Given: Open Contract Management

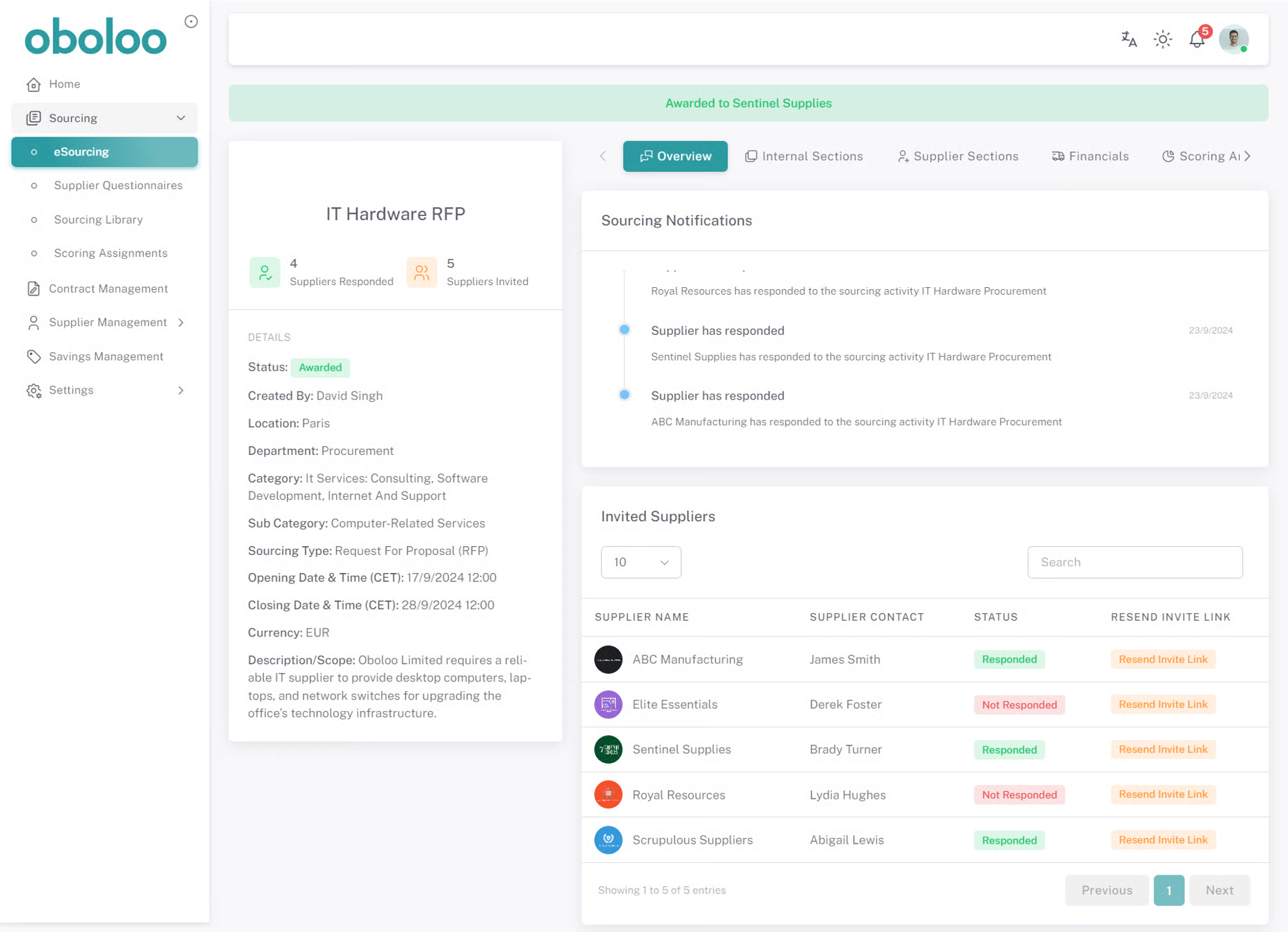Looking at the screenshot, I should click(108, 289).
